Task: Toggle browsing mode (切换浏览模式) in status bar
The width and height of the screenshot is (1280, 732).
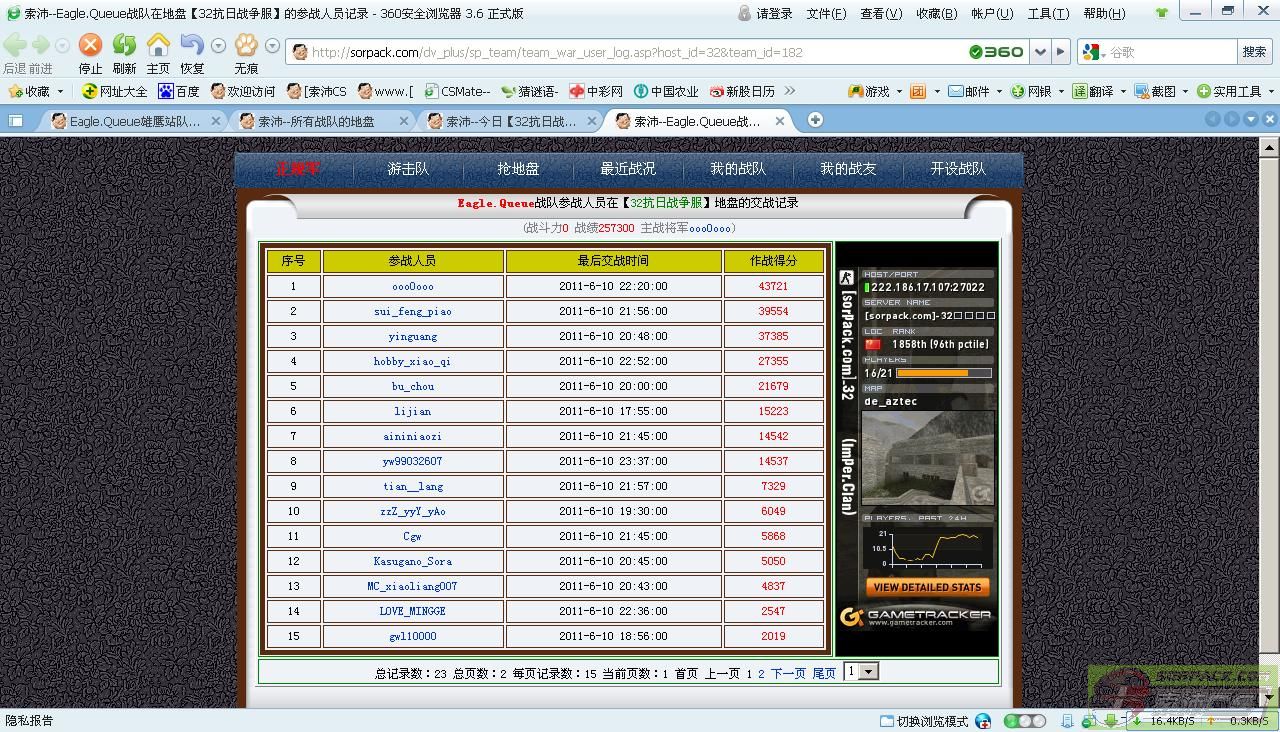Action: coord(924,721)
